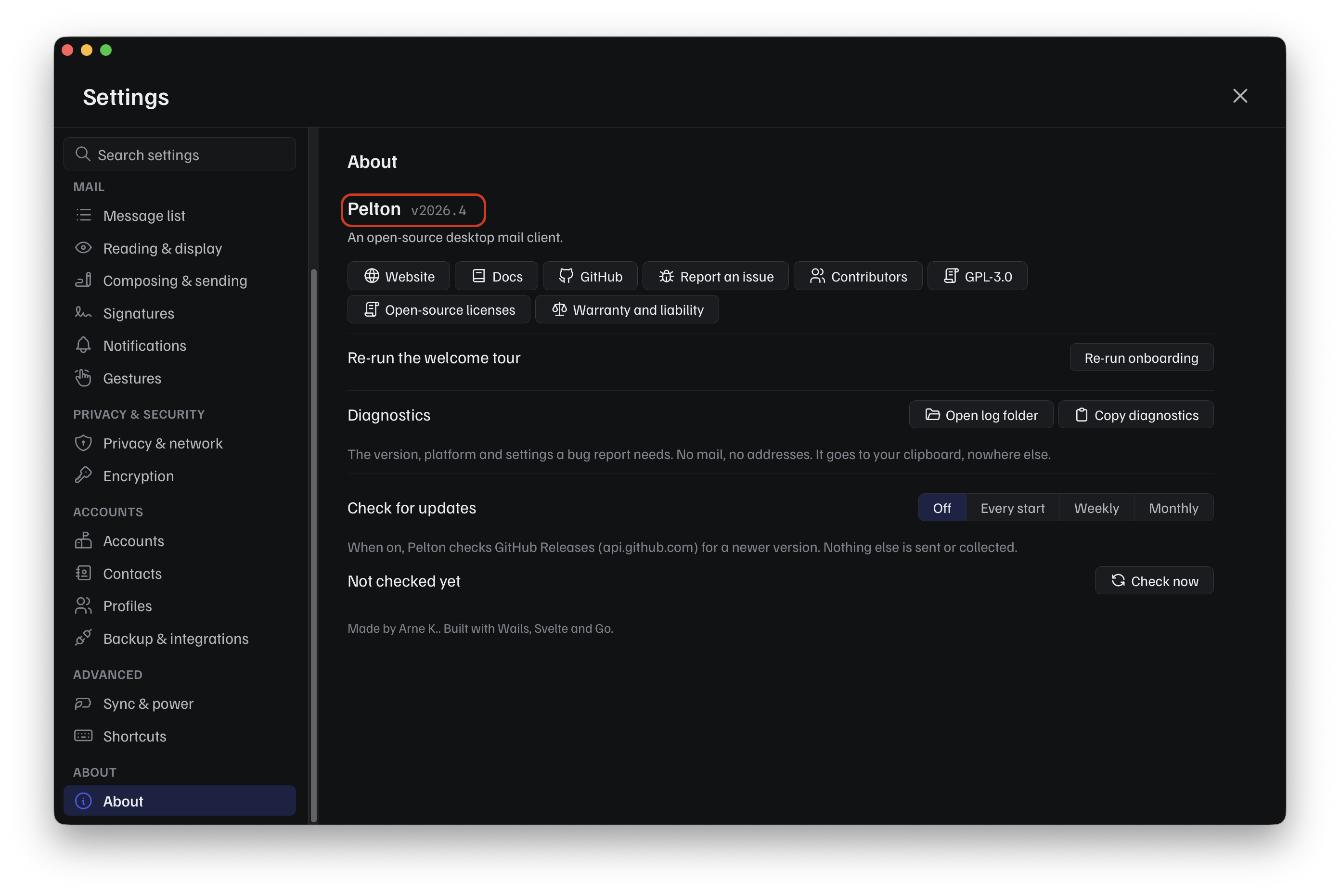The image size is (1340, 896).
Task: Click the Backup & integrations plug icon
Action: pos(83,638)
